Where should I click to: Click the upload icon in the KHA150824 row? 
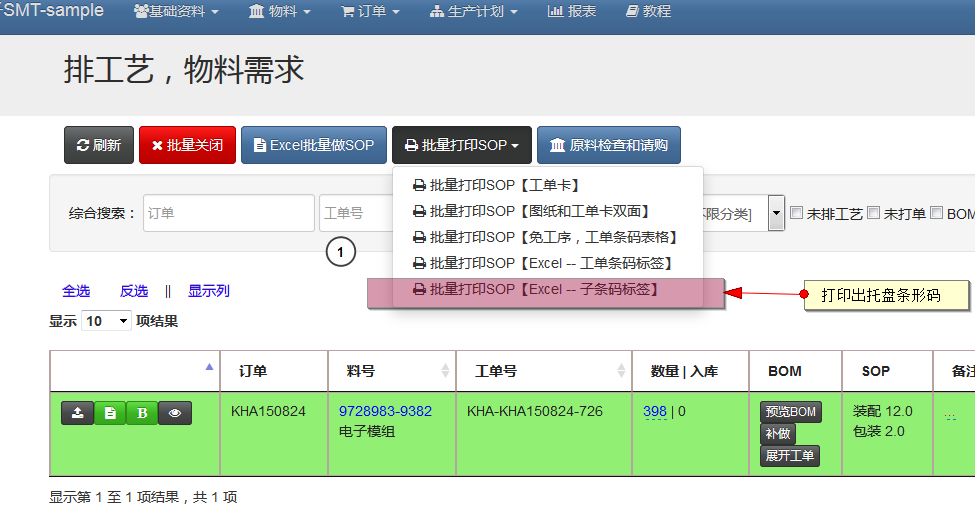77,413
